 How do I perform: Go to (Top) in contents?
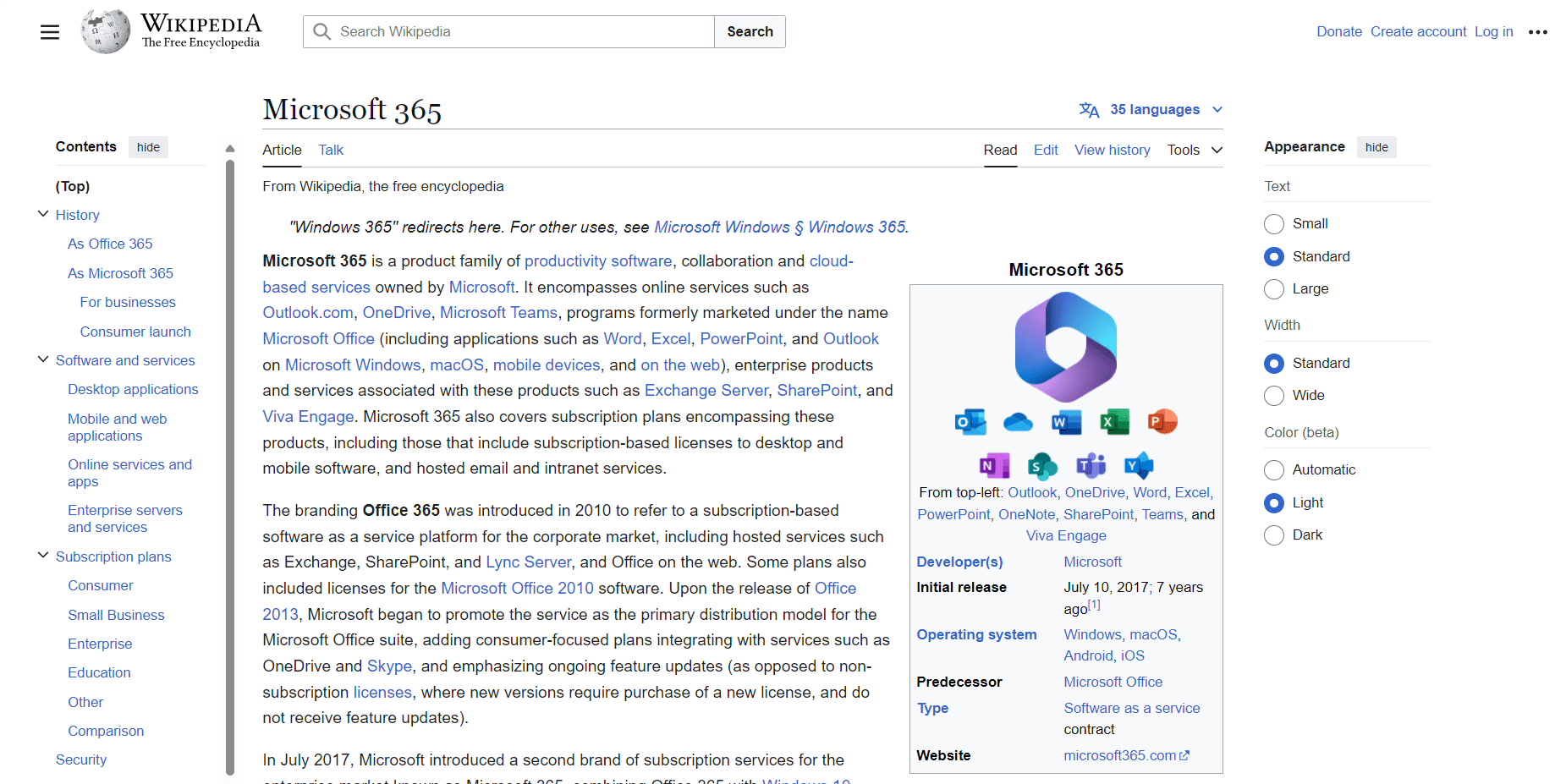73,186
